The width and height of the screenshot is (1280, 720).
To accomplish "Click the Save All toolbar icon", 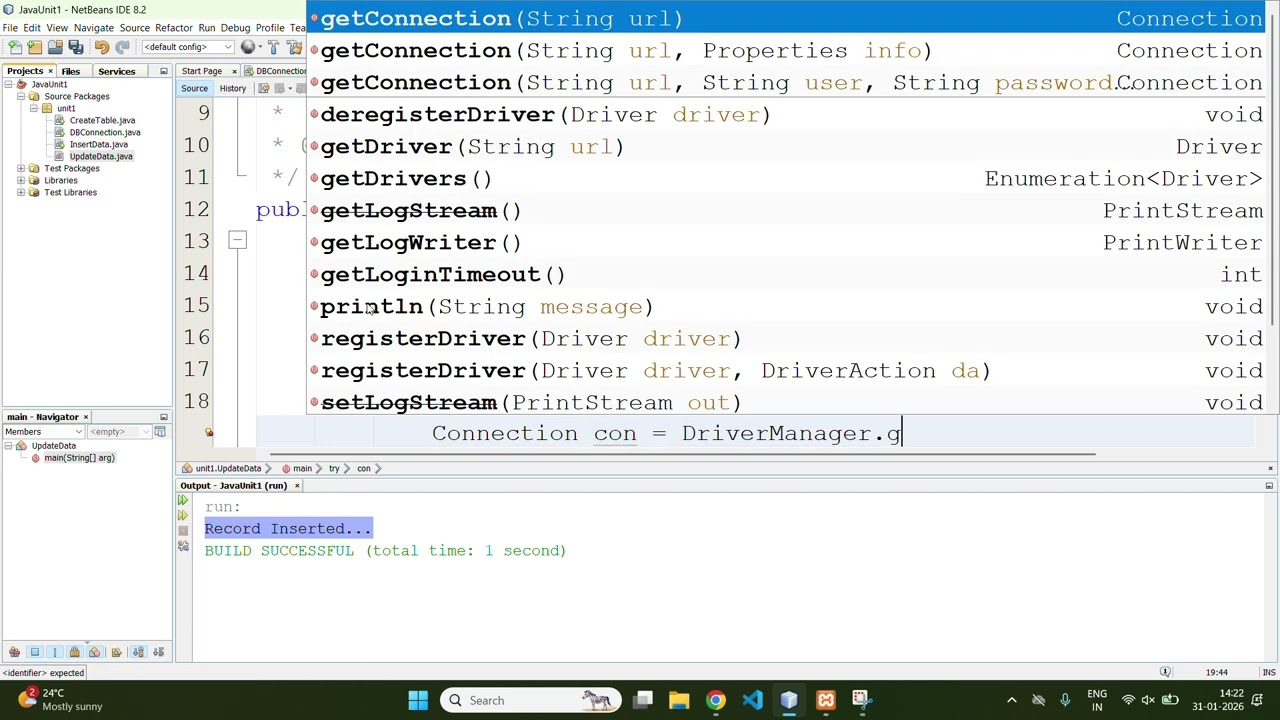I will pyautogui.click(x=75, y=47).
